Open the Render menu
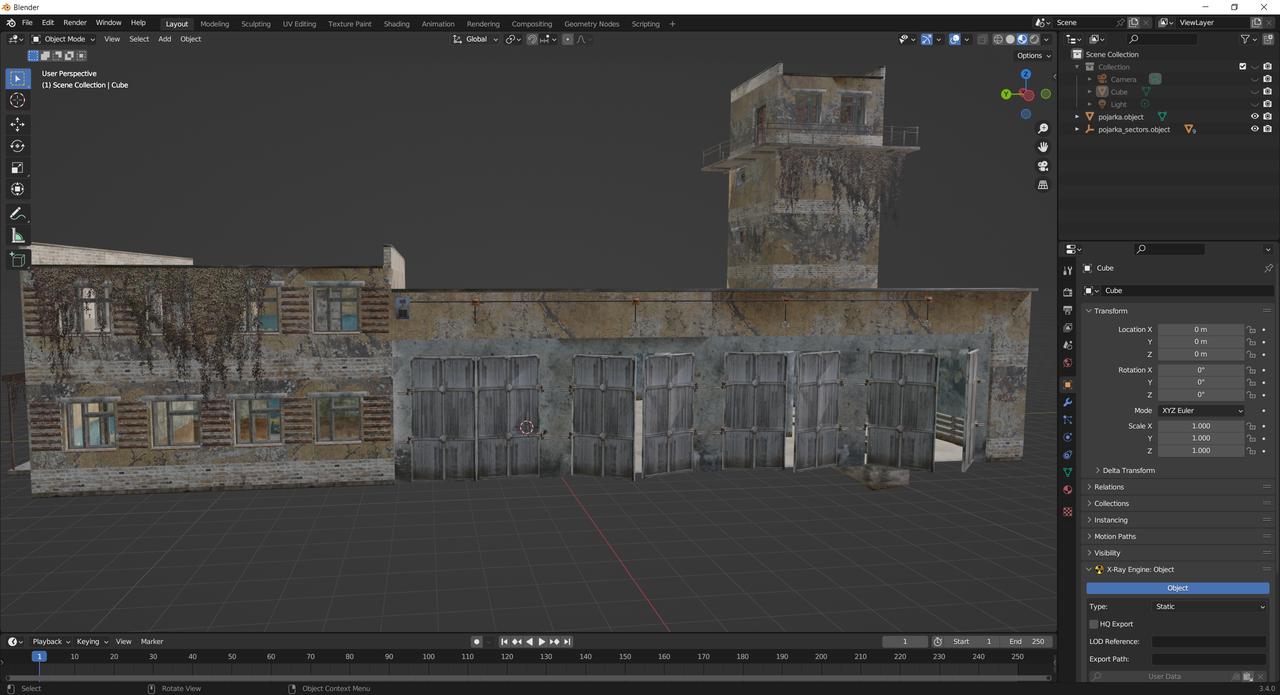Screen dimensions: 1280x695 coord(75,22)
